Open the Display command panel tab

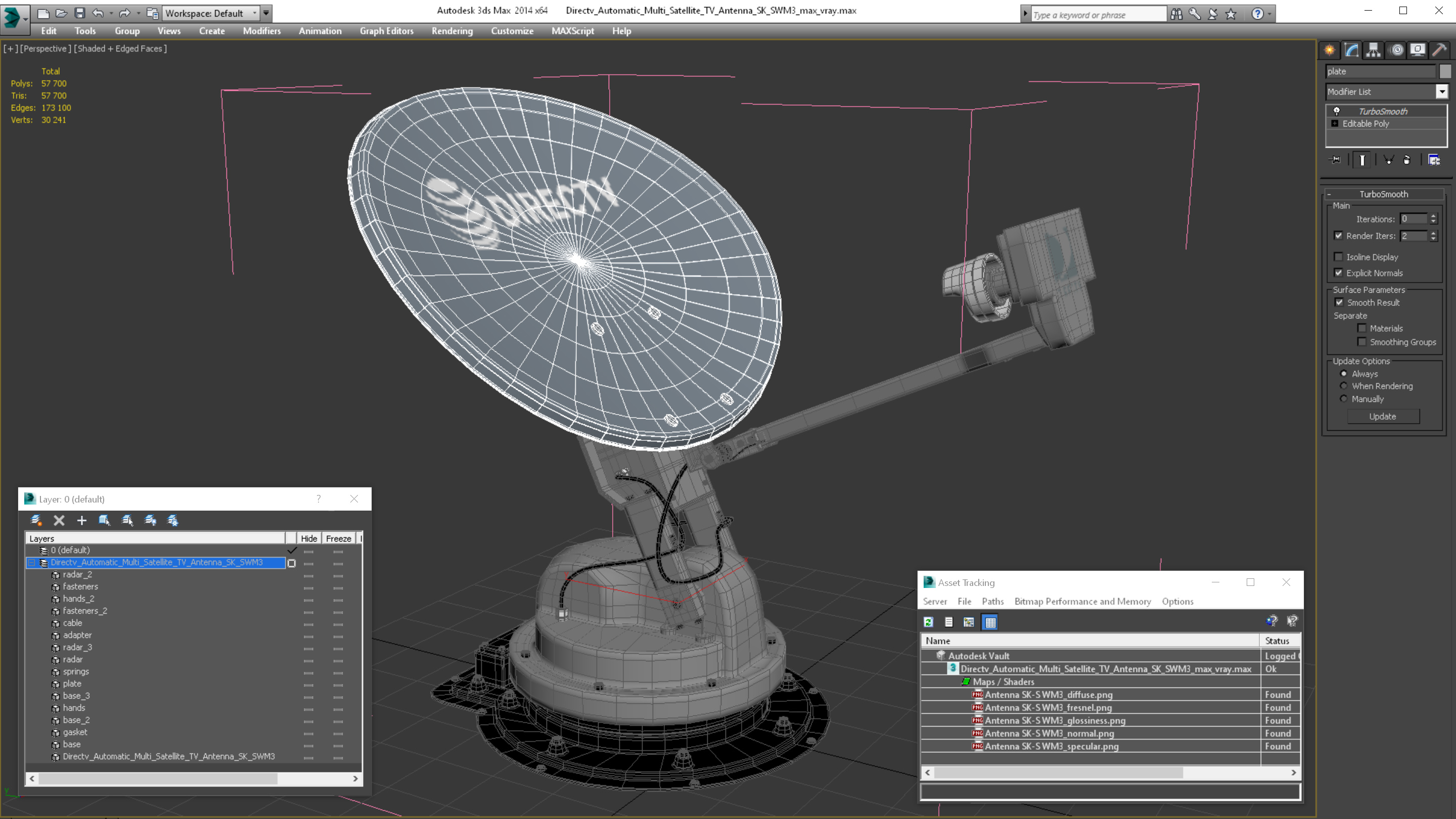tap(1418, 51)
